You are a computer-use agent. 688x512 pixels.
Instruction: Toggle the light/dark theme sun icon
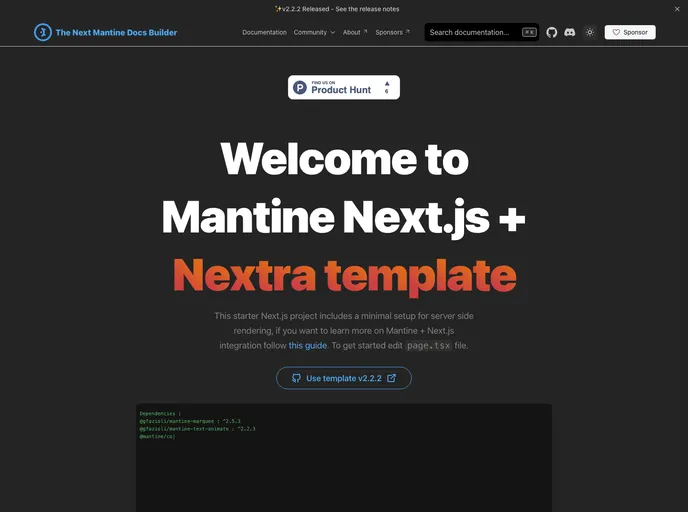coord(590,32)
